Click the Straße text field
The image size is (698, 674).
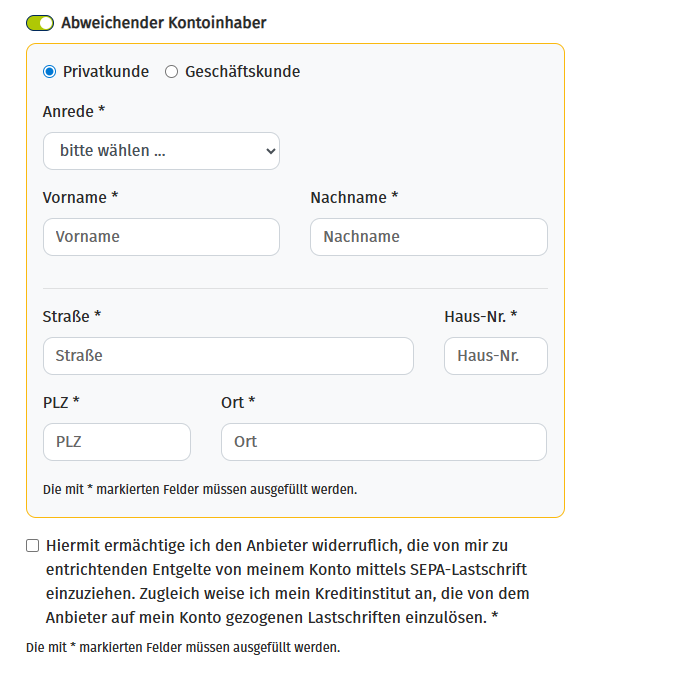pos(228,356)
